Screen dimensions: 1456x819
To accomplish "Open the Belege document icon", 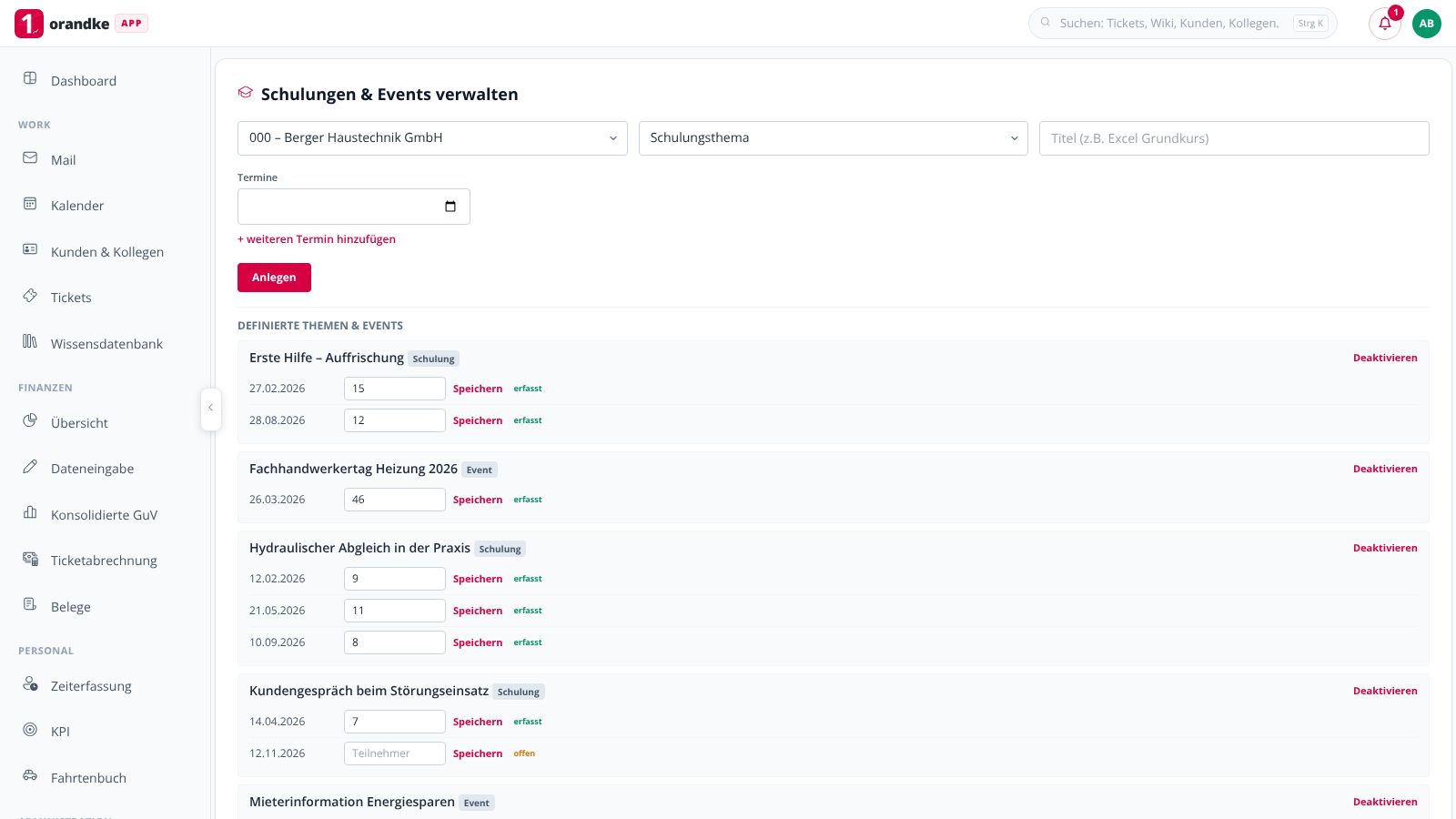I will pyautogui.click(x=30, y=604).
